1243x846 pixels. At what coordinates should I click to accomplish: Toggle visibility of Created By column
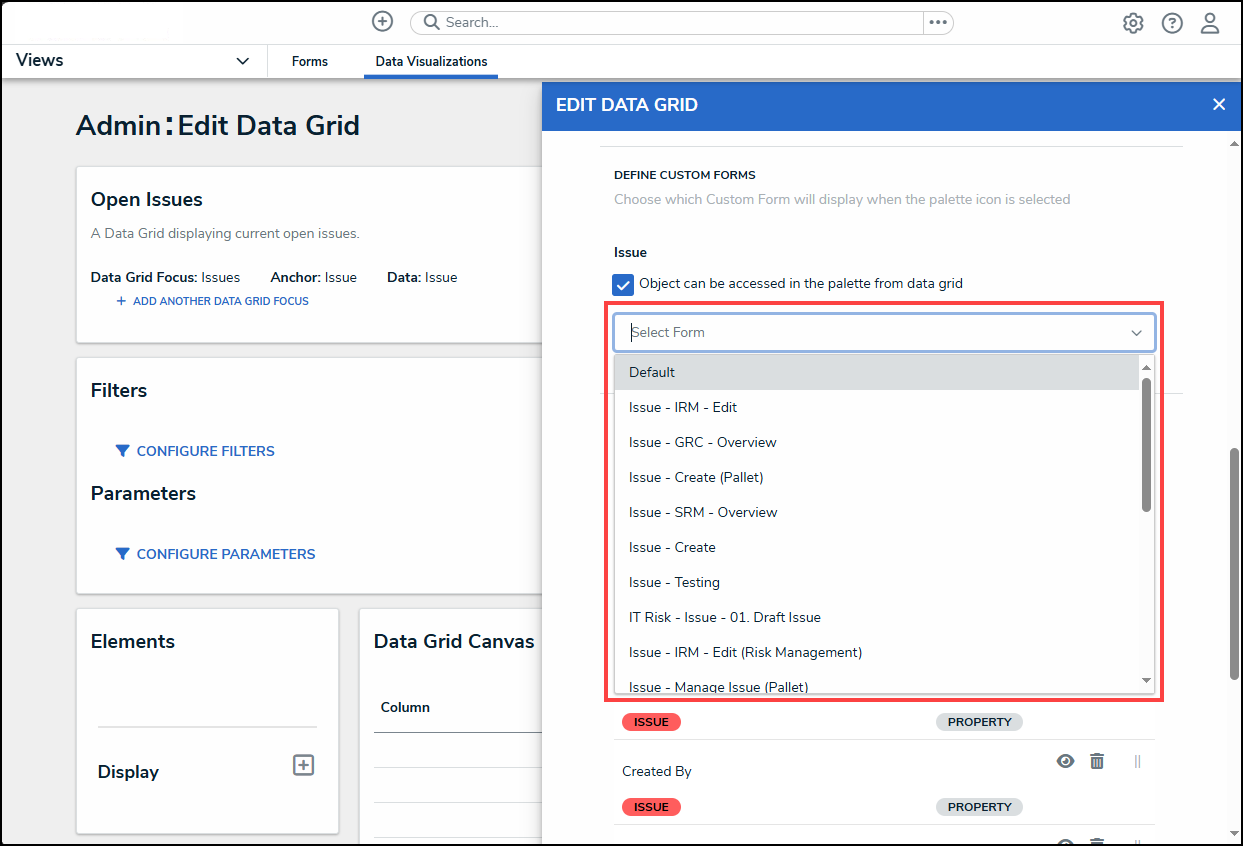[1066, 761]
